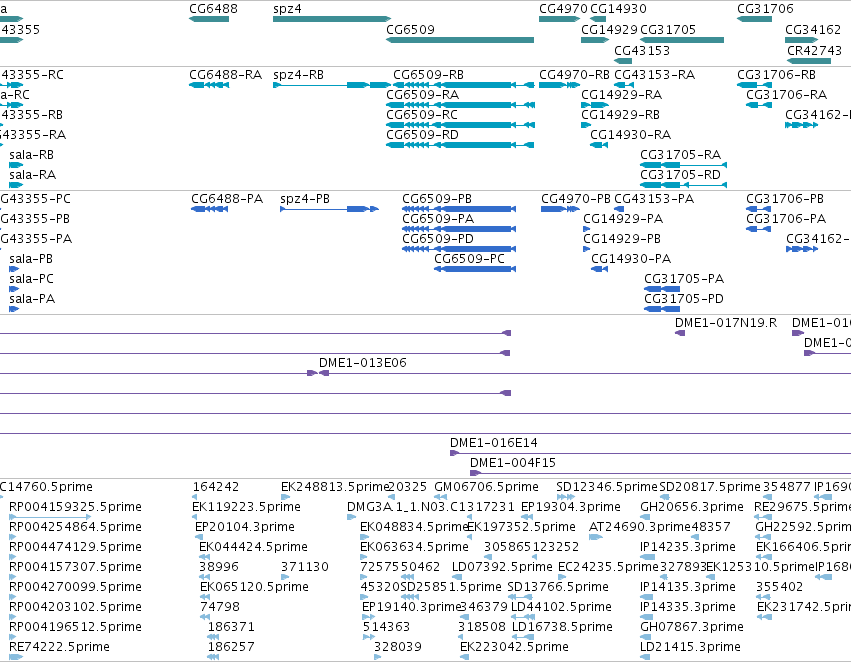Click transcript CG14930-RA

click(x=631, y=135)
